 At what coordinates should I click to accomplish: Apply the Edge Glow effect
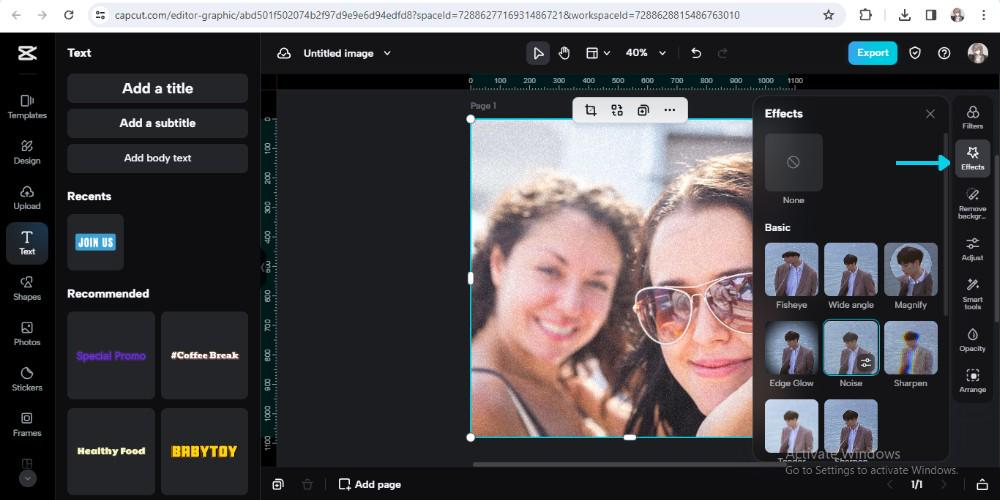coord(791,348)
